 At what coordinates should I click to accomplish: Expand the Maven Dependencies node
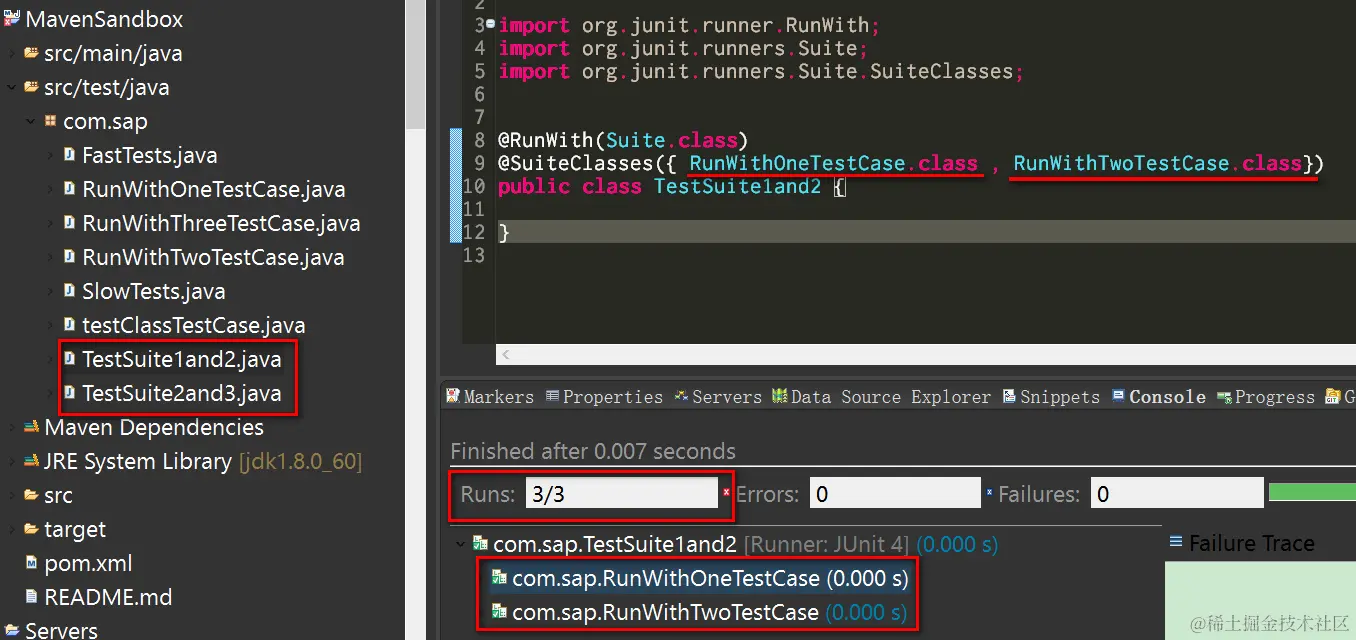(x=11, y=427)
